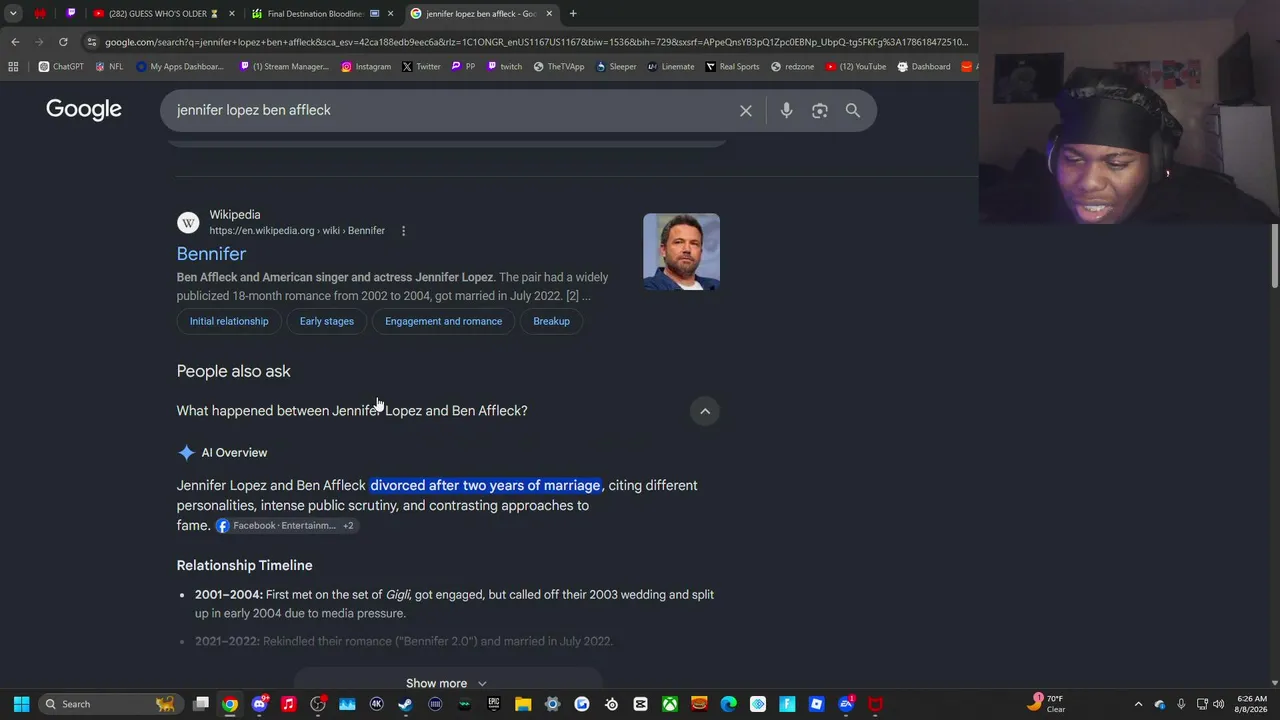Open the three-dot menu for Wikipedia result

tap(403, 231)
